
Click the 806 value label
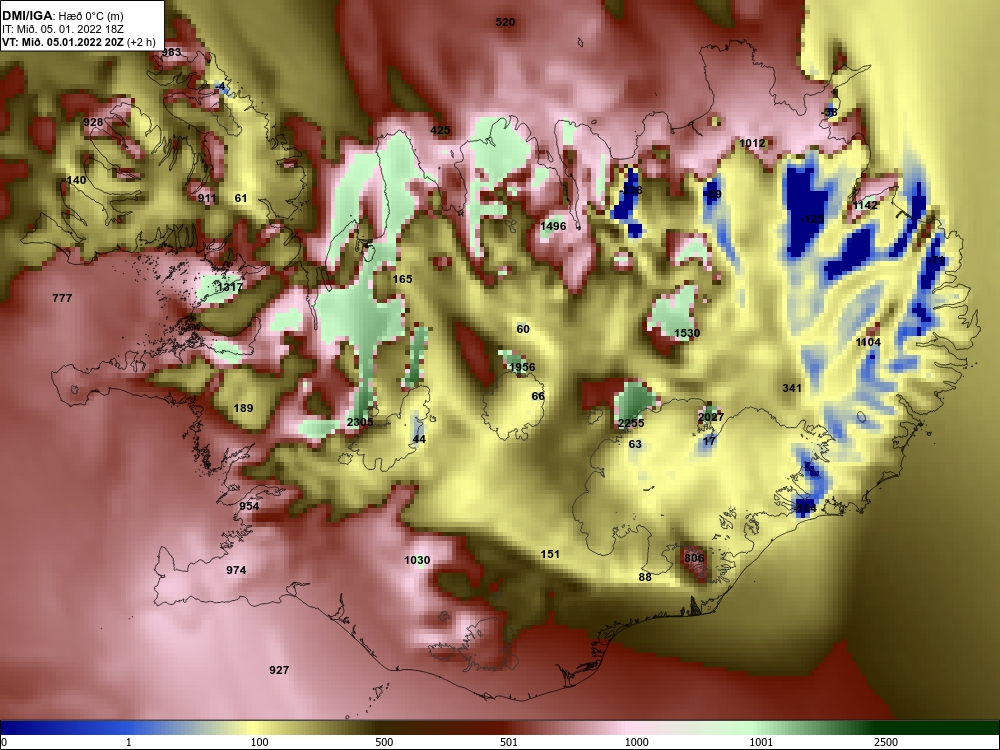(694, 559)
